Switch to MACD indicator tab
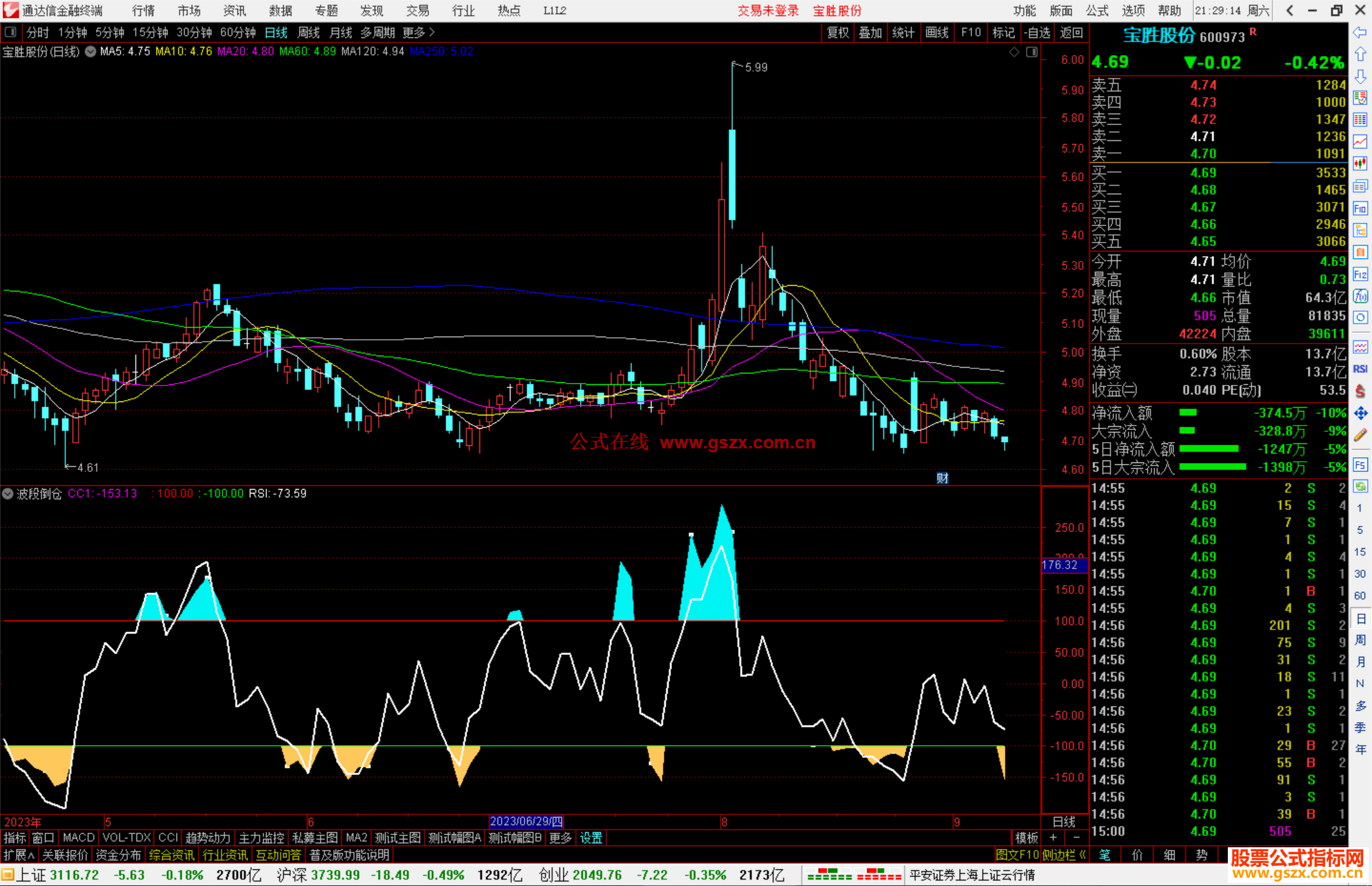Image resolution: width=1372 pixels, height=886 pixels. pyautogui.click(x=79, y=838)
